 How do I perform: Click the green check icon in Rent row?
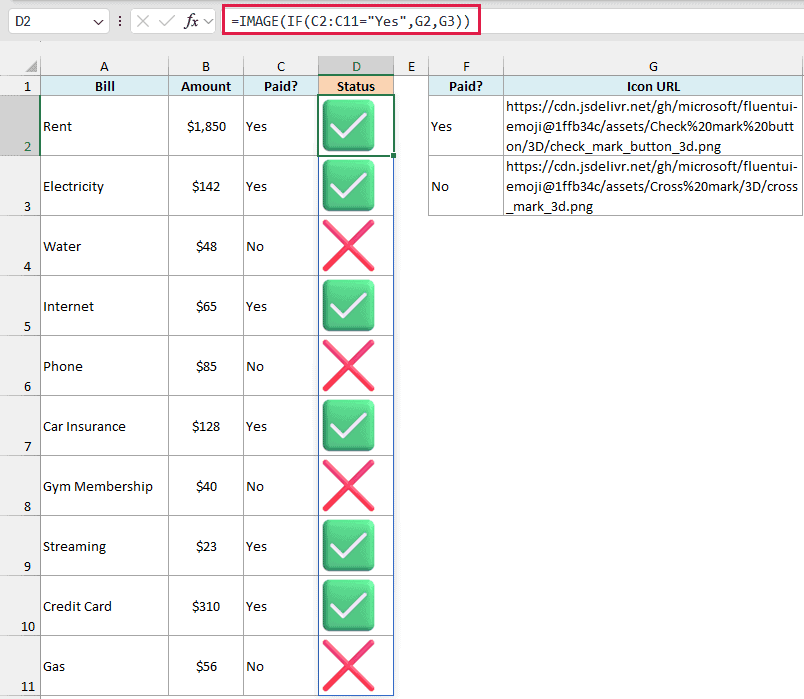pos(348,126)
